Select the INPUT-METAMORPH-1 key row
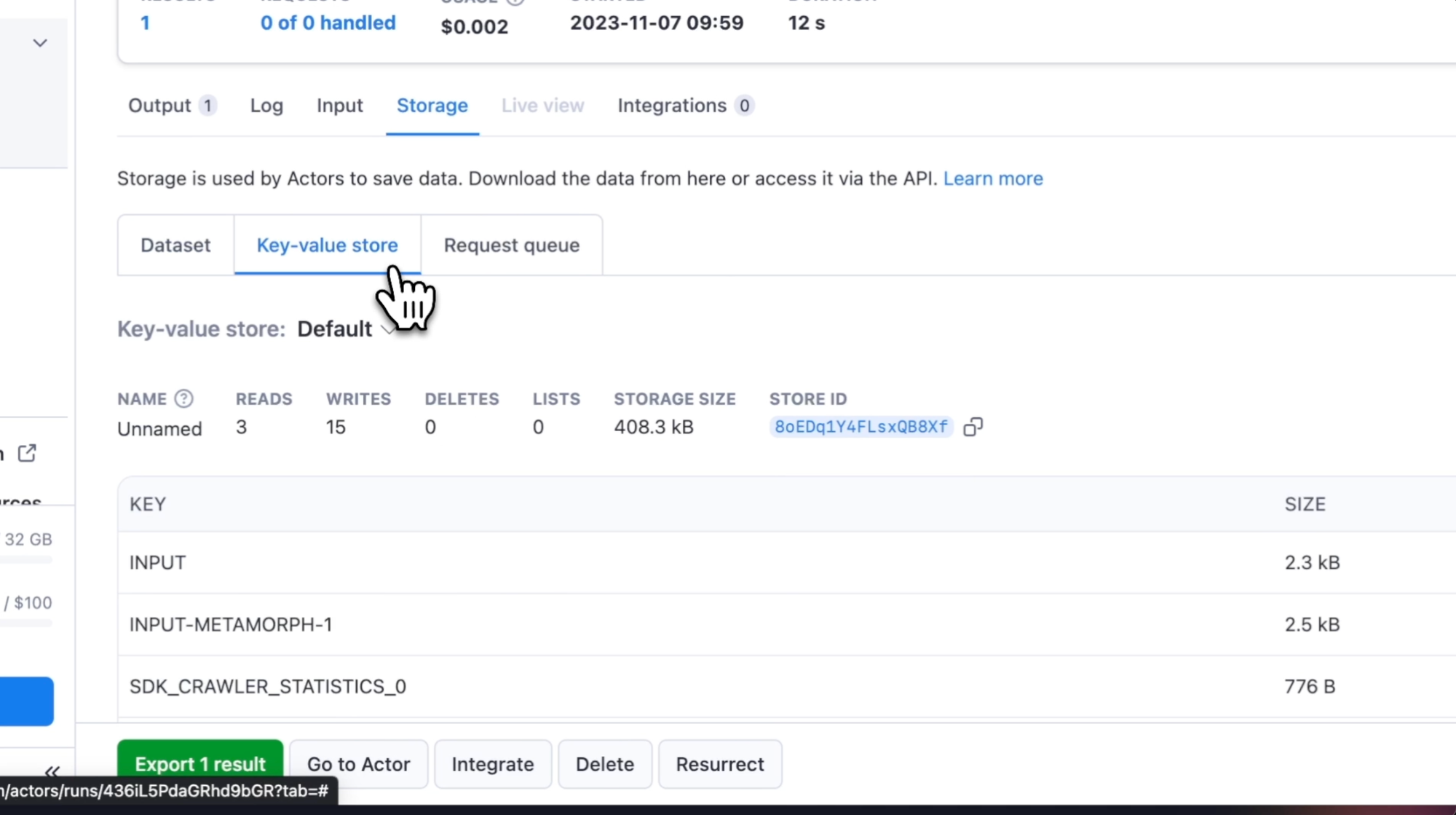1456x815 pixels. (786, 624)
